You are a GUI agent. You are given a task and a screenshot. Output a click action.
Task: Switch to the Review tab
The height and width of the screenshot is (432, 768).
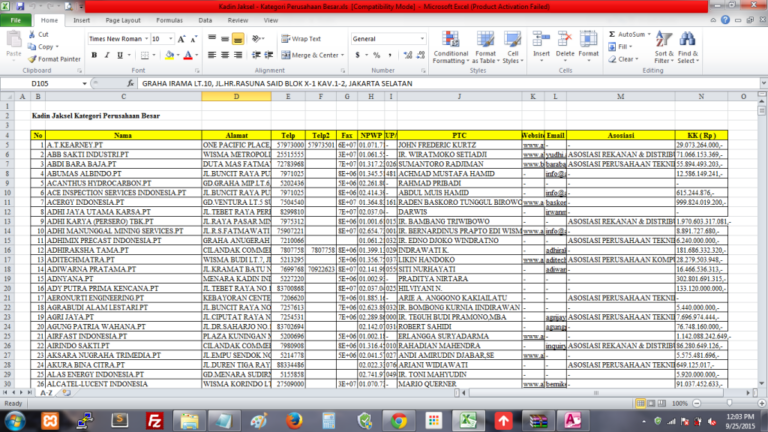238,20
